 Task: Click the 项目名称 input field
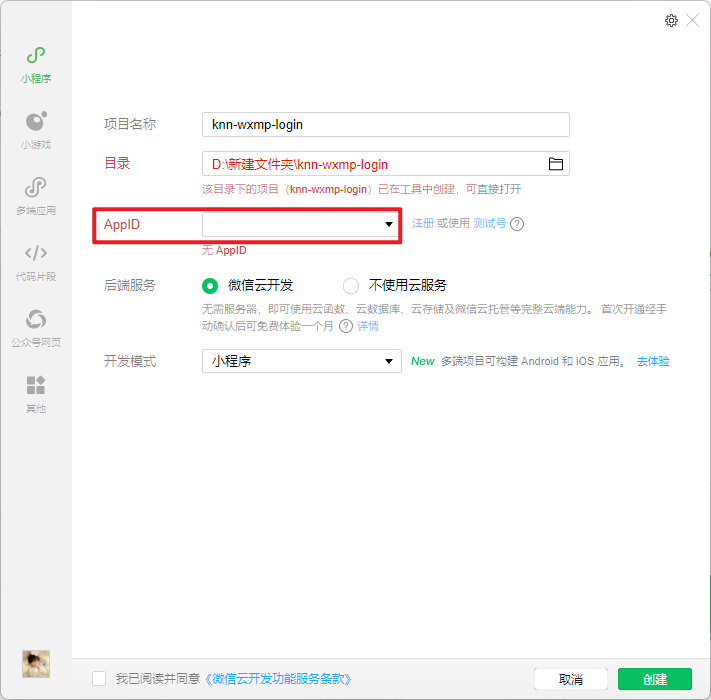[385, 124]
